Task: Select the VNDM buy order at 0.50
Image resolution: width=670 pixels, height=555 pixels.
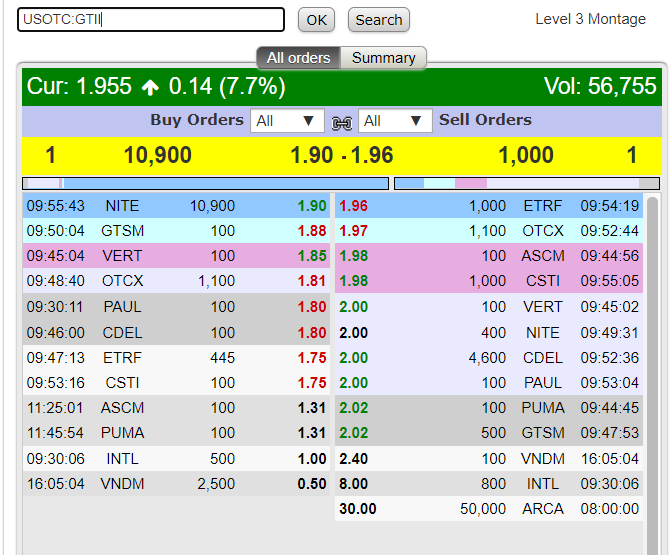Action: (x=176, y=484)
